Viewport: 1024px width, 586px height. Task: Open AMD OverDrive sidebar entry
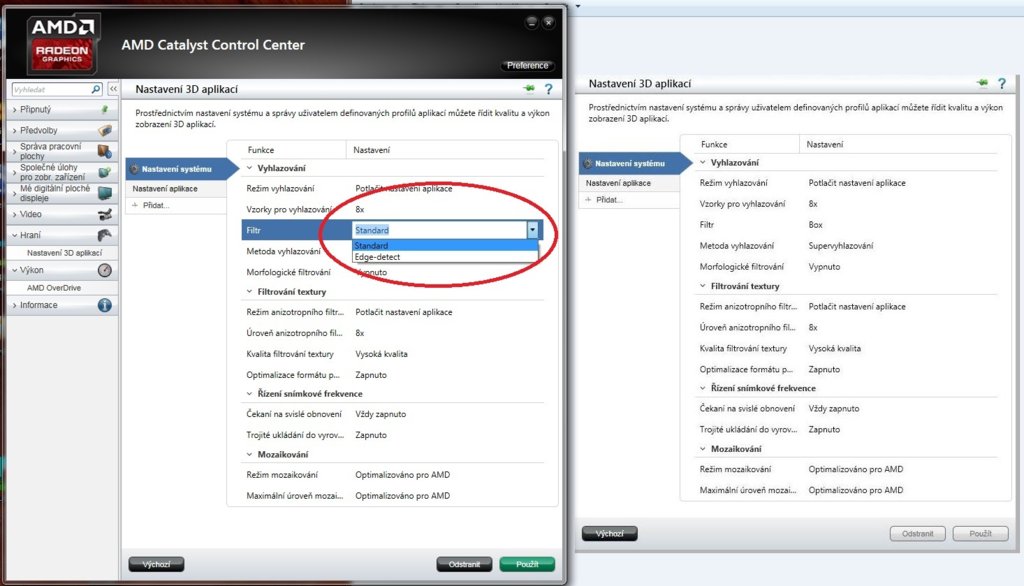[x=54, y=288]
